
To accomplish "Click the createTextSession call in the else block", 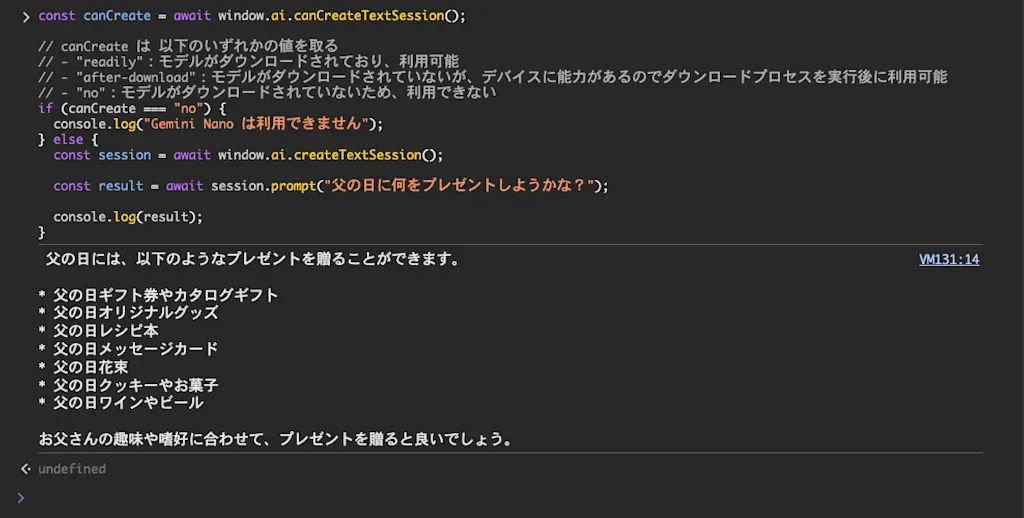I will 357,155.
